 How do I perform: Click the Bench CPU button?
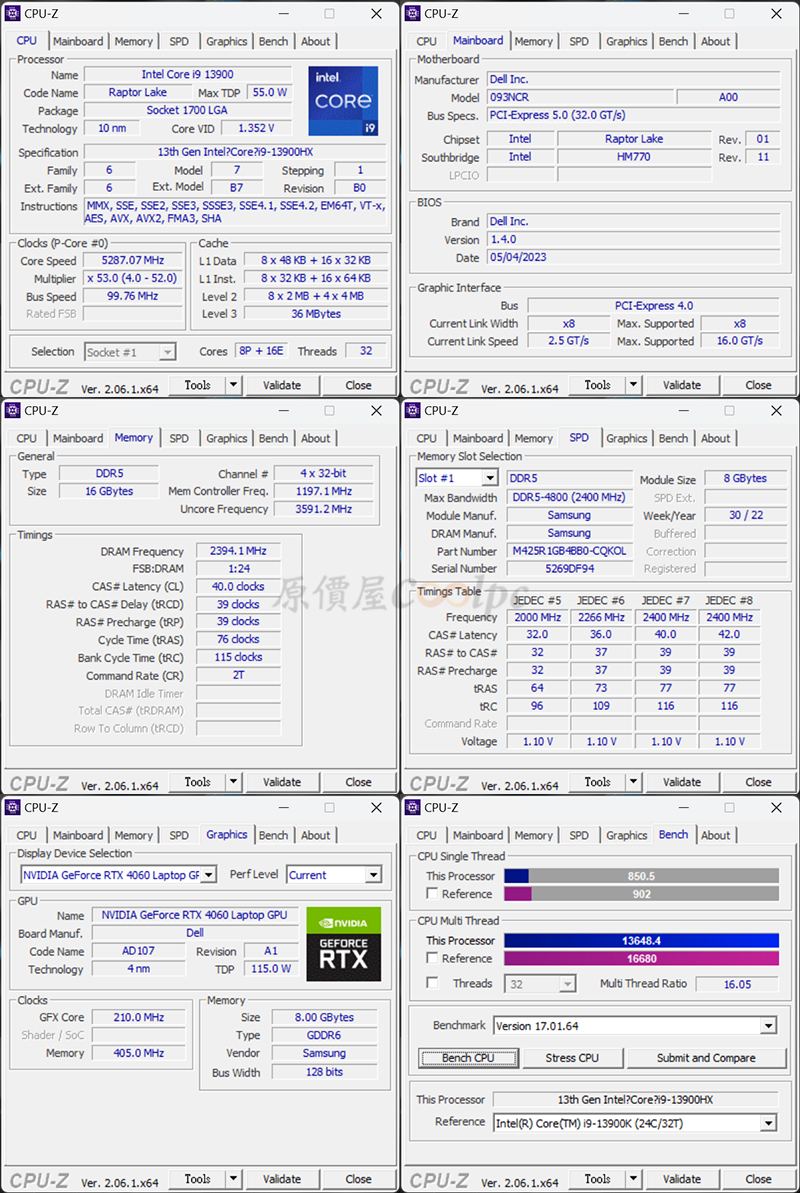tap(468, 1058)
